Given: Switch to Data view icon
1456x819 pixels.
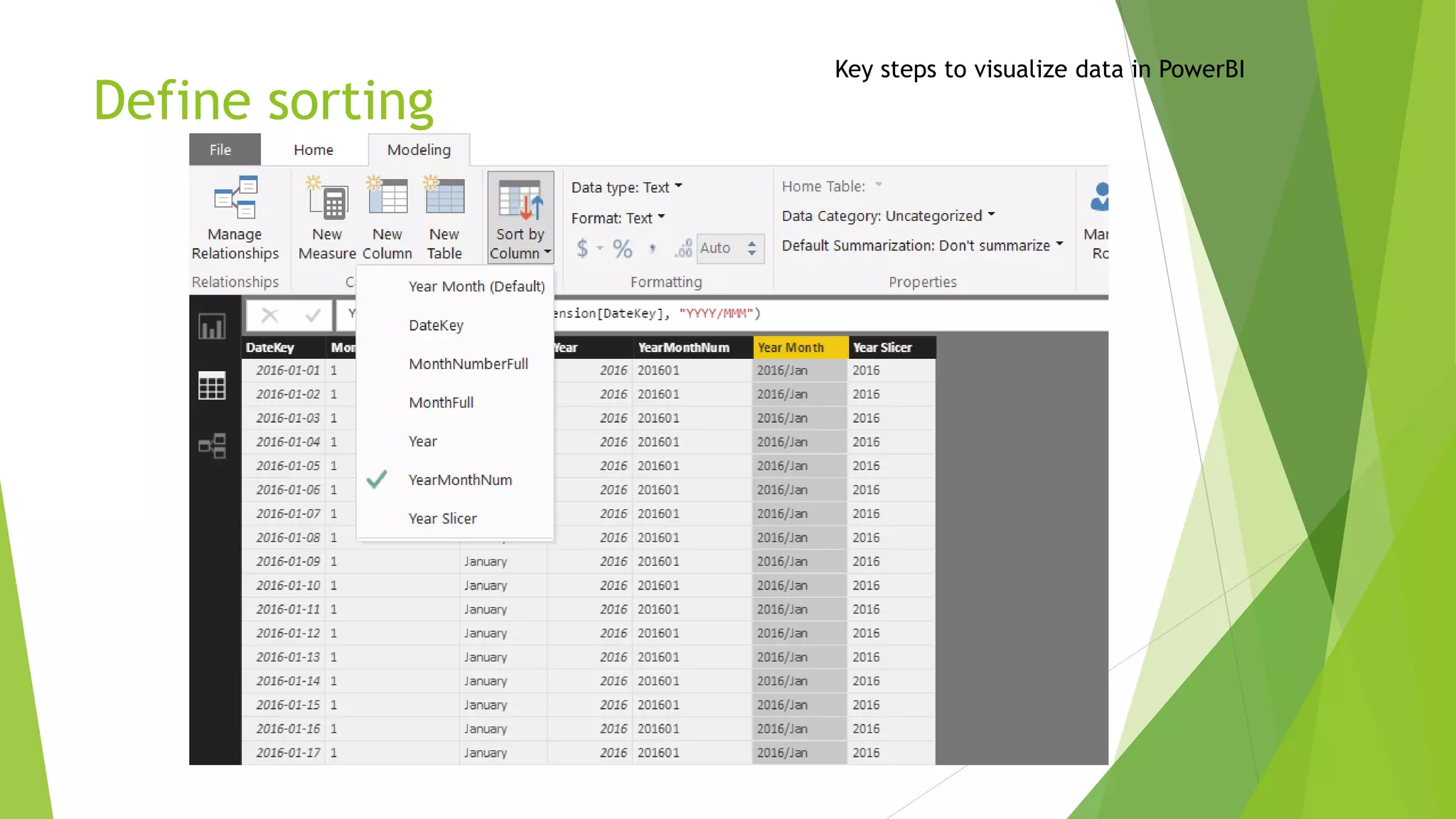Looking at the screenshot, I should [x=212, y=386].
